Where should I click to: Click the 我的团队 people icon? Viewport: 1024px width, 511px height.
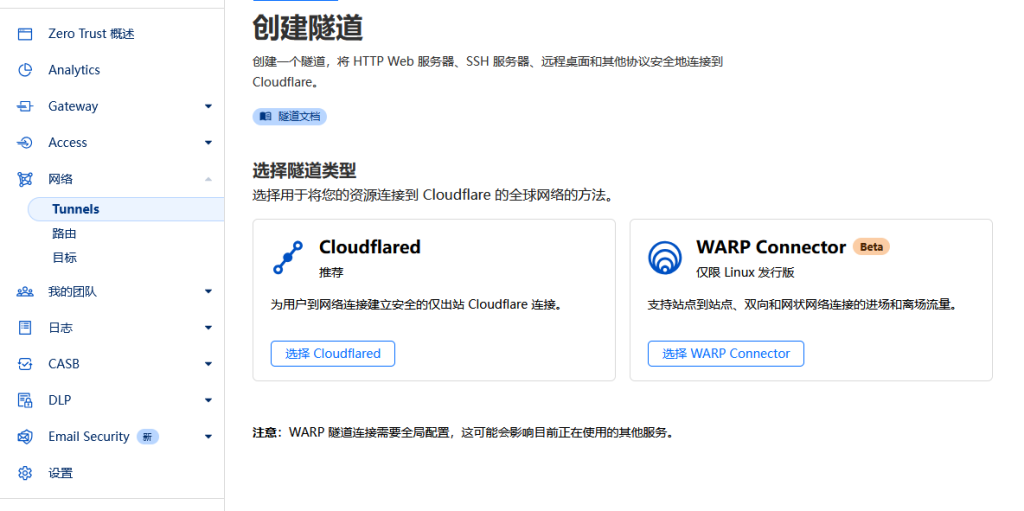(25, 291)
